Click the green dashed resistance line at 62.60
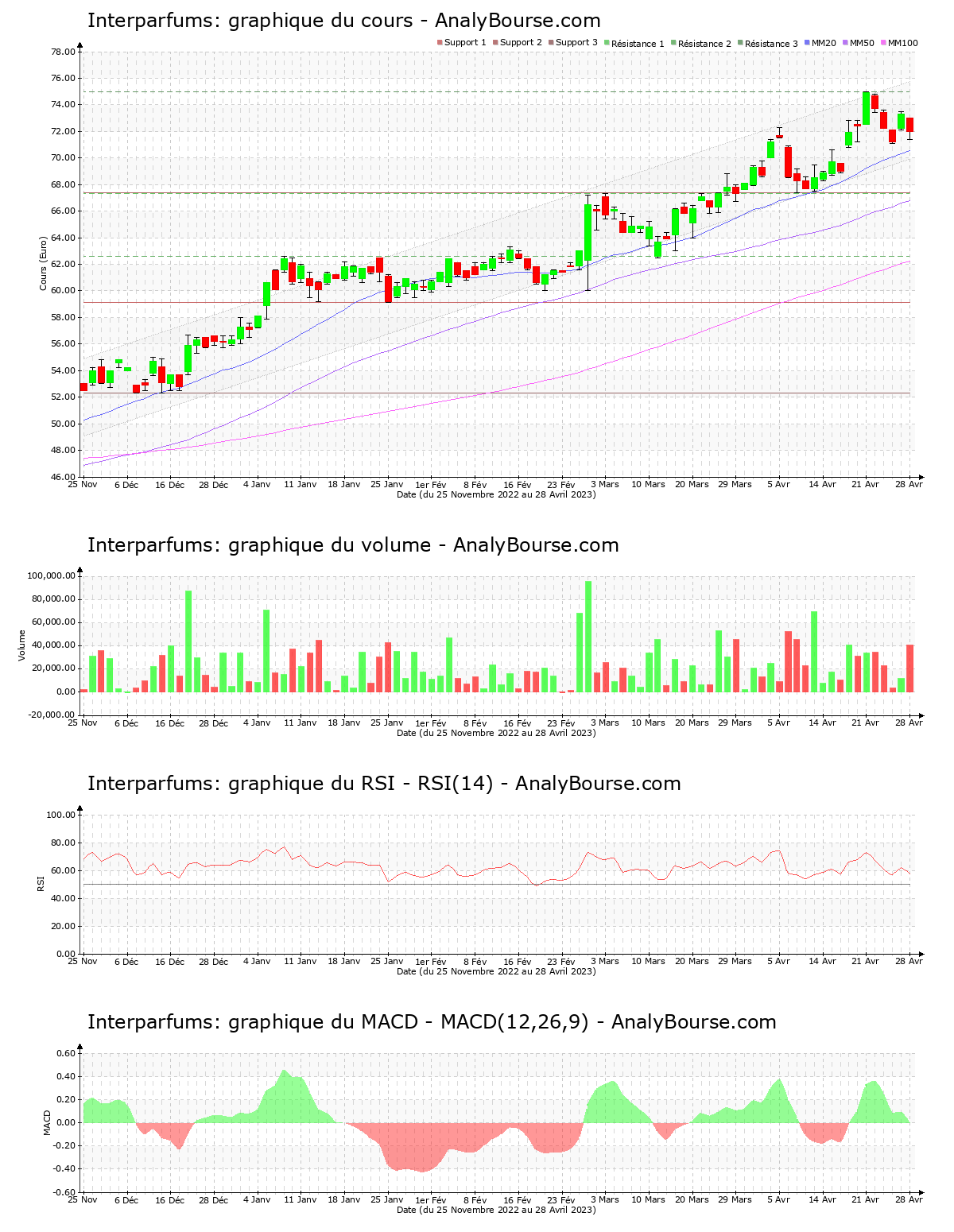This screenshot has height=1232, width=954. tap(497, 256)
